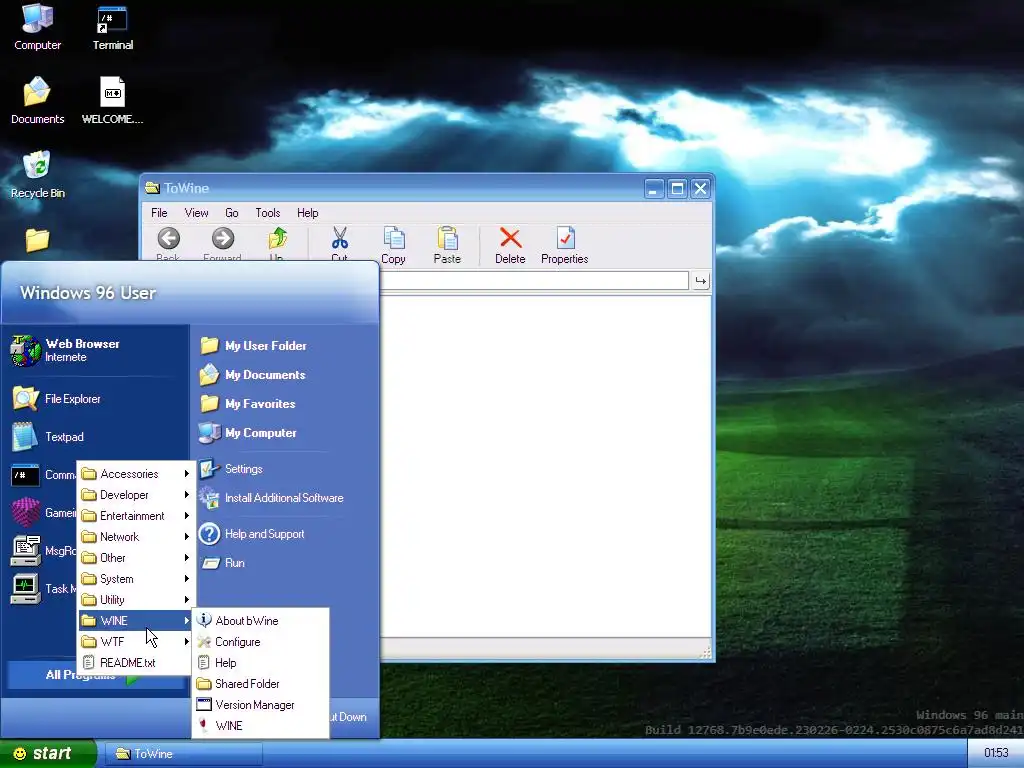Open Help in the WINE submenu

click(x=261, y=663)
